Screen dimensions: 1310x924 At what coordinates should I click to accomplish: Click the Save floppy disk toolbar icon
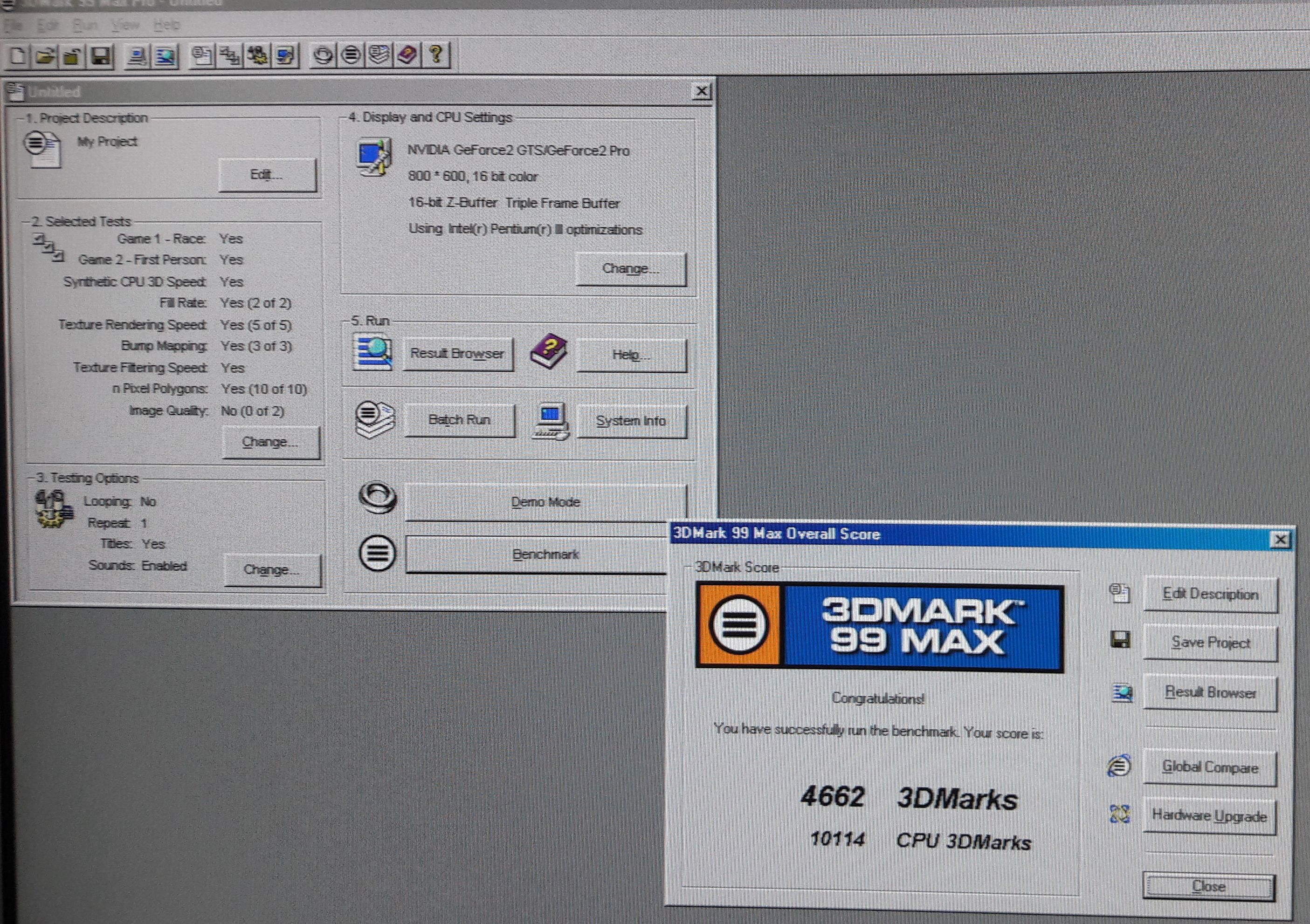(x=100, y=55)
